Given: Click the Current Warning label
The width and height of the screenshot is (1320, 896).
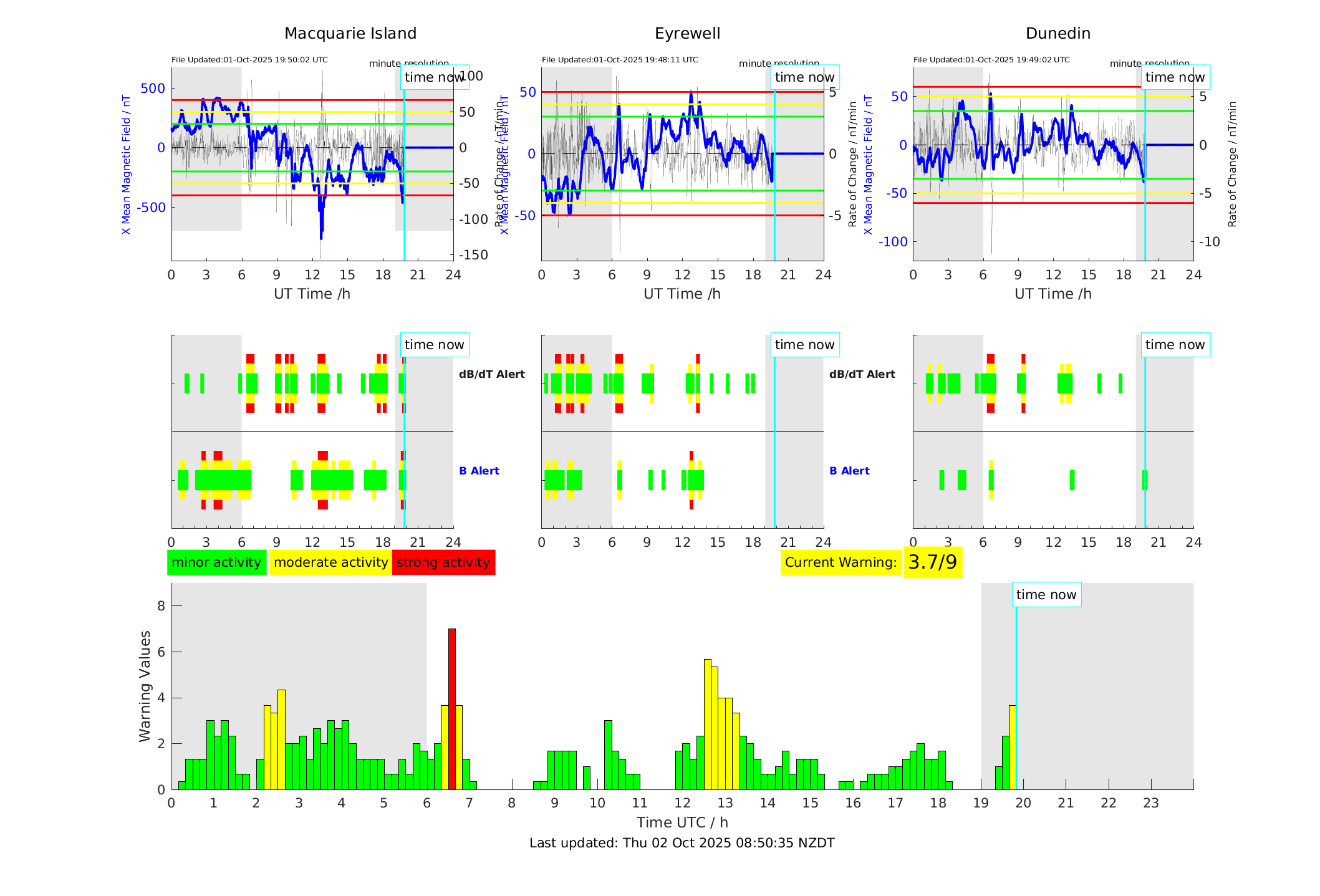Looking at the screenshot, I should (841, 562).
